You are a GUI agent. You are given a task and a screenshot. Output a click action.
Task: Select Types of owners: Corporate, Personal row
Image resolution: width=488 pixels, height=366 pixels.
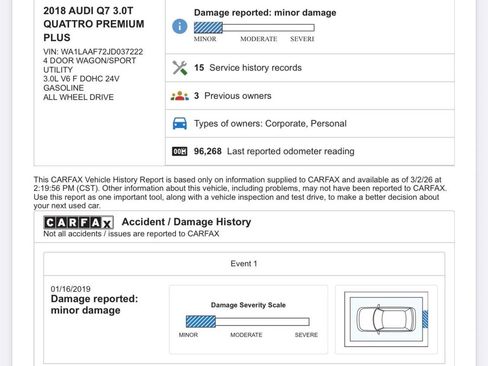pos(310,124)
